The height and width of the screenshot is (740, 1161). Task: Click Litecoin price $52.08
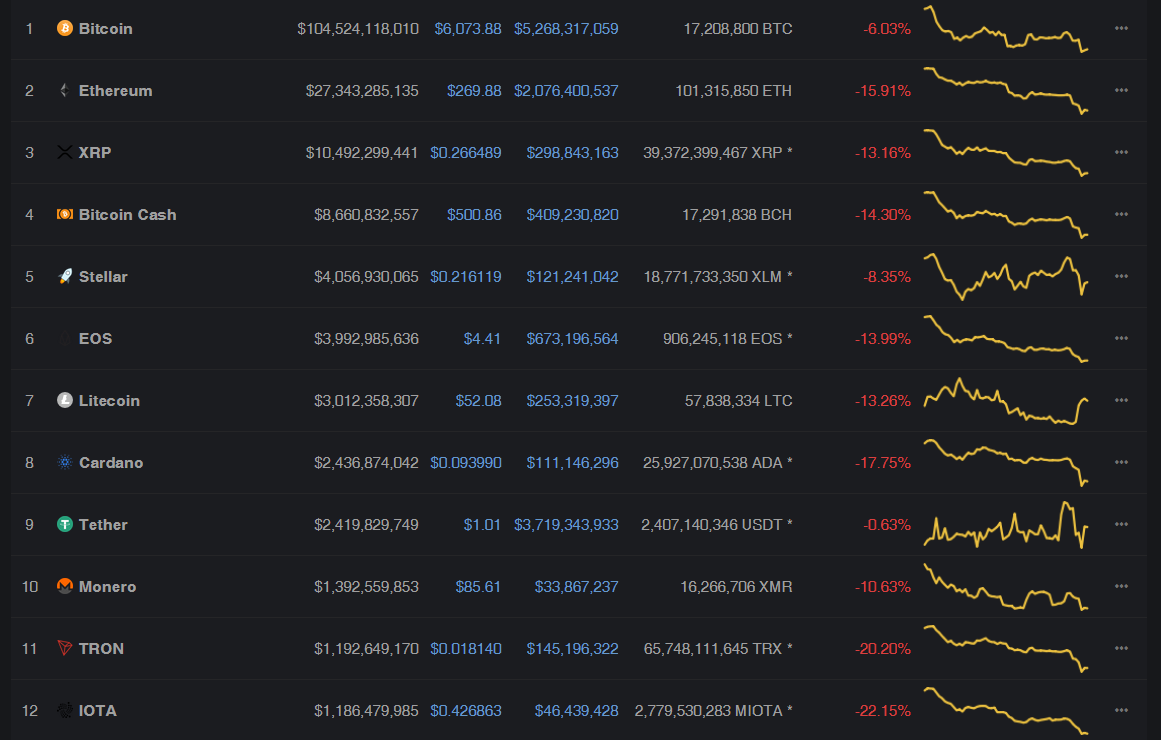[478, 400]
